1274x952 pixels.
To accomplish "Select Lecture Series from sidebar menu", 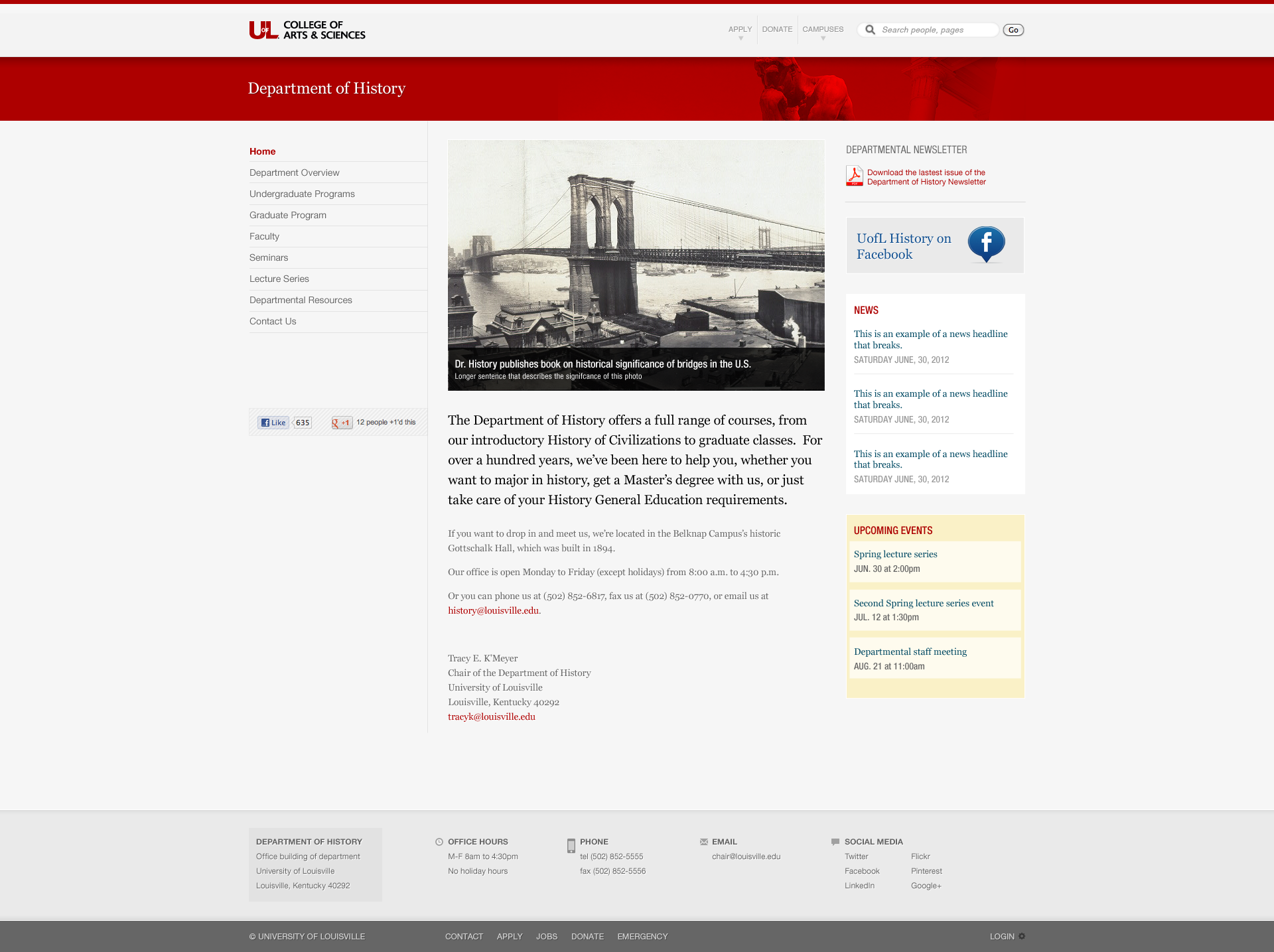I will coord(279,279).
